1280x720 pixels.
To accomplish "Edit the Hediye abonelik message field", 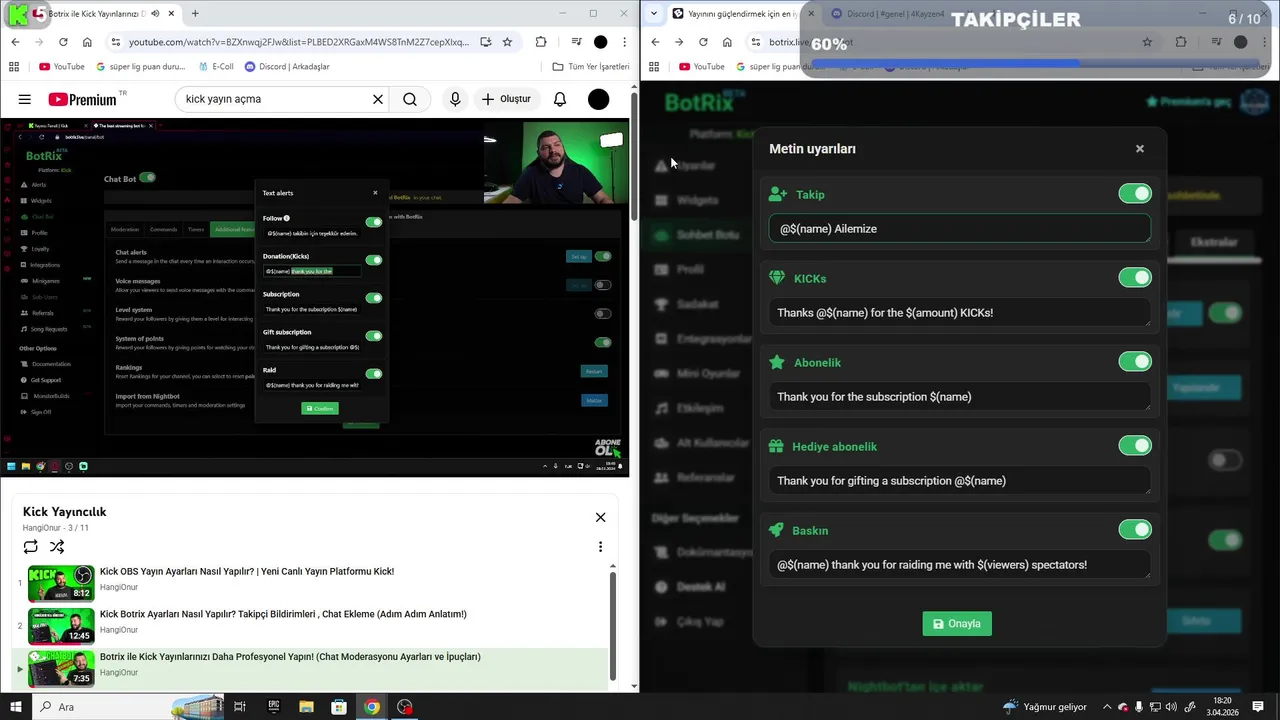I will (959, 481).
